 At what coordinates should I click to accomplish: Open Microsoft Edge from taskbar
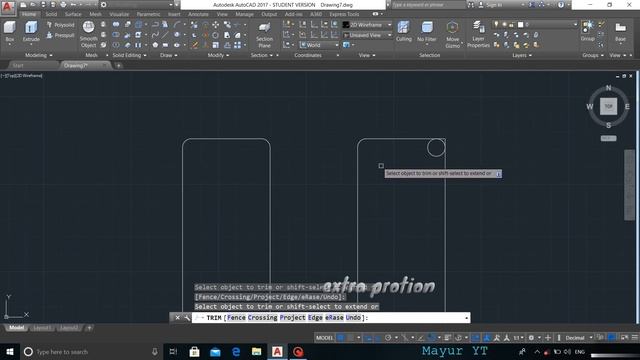(x=236, y=351)
